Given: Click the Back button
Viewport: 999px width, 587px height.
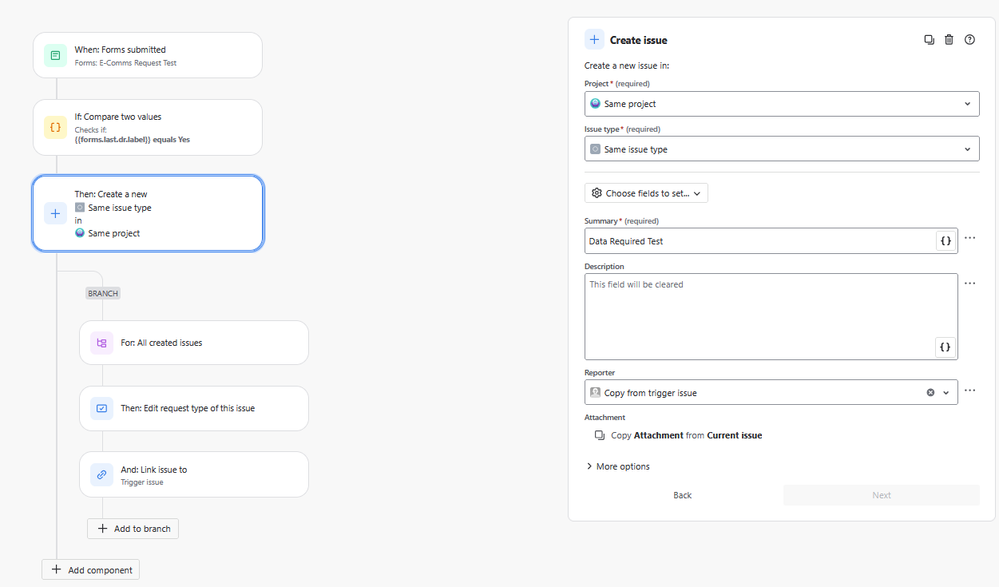Looking at the screenshot, I should 682,495.
